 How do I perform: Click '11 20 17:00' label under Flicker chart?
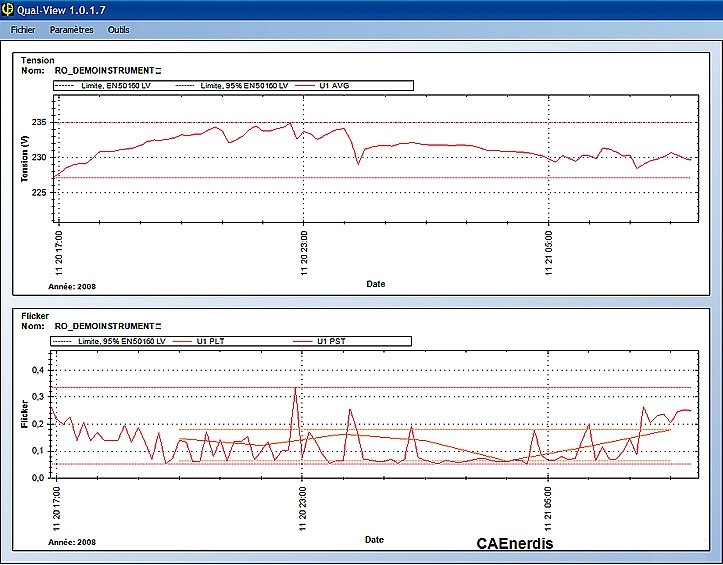[57, 509]
